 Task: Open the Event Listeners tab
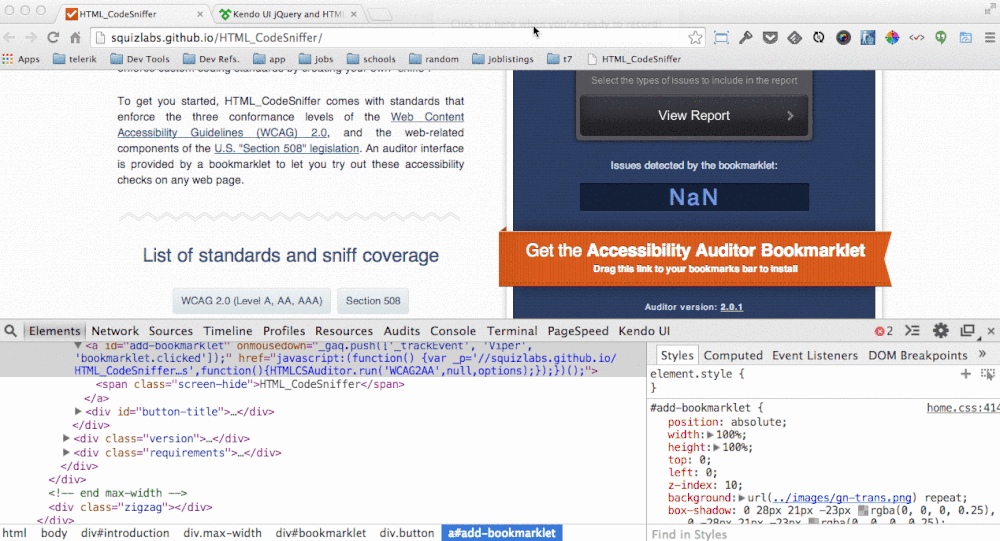814,355
